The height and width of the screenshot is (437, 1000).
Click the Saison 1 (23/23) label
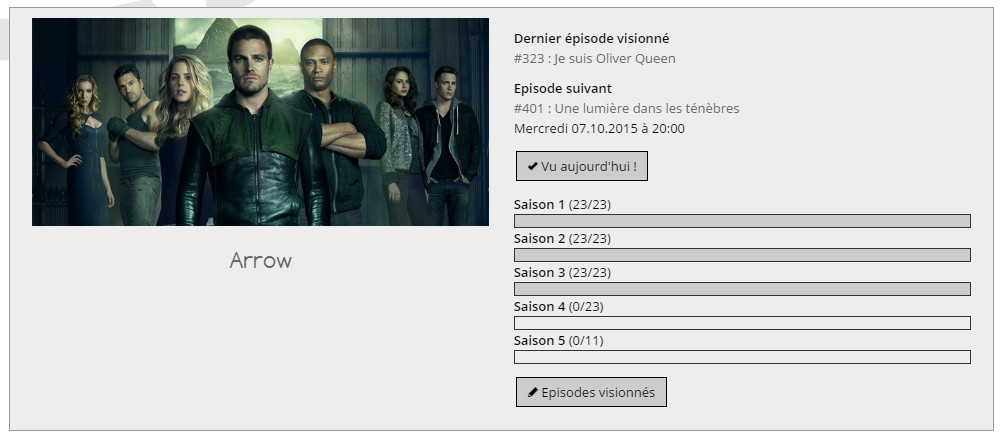[x=562, y=205]
